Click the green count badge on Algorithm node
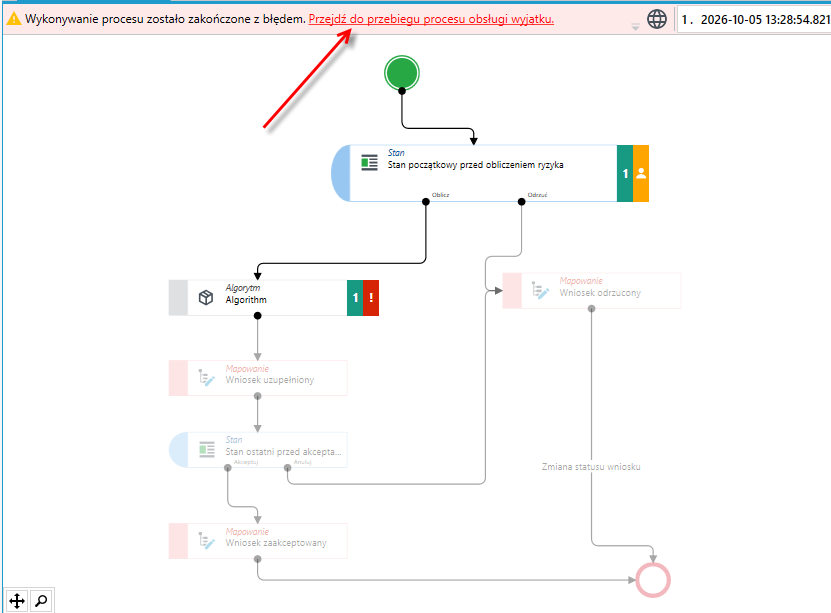 [x=355, y=298]
